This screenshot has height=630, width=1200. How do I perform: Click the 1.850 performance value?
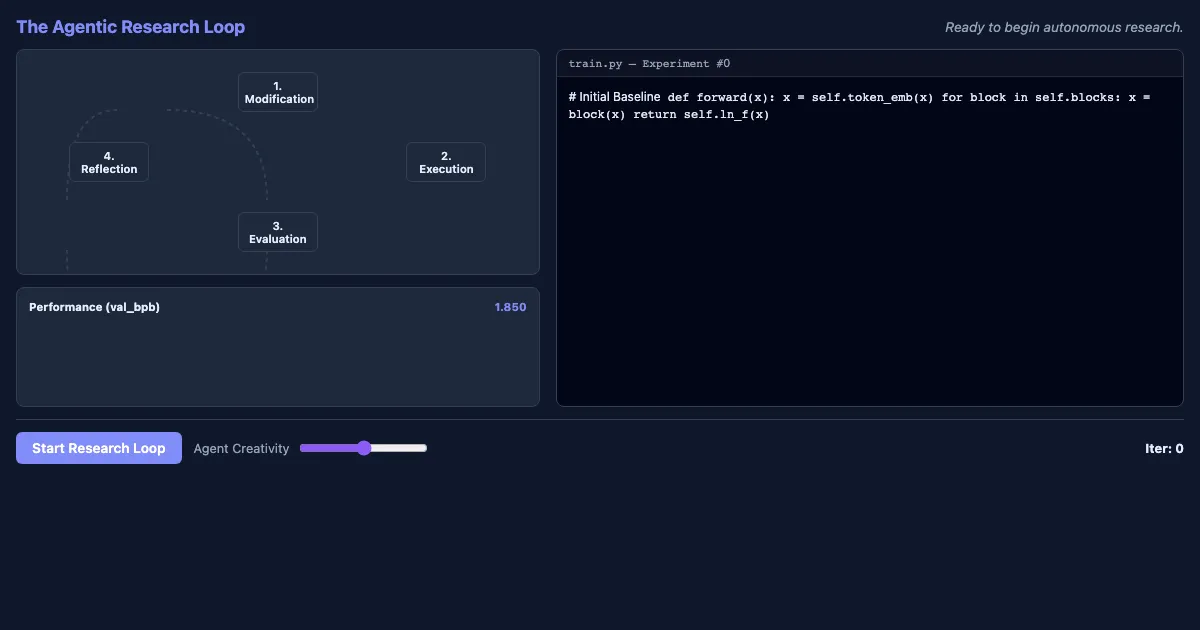point(510,307)
